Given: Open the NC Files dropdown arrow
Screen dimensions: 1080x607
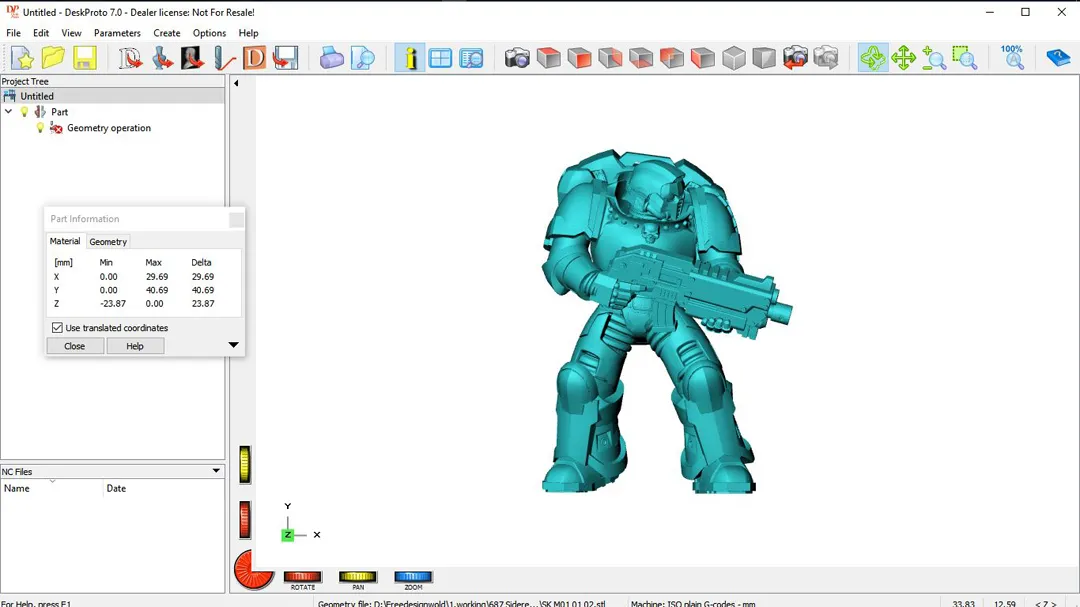Looking at the screenshot, I should pyautogui.click(x=216, y=471).
